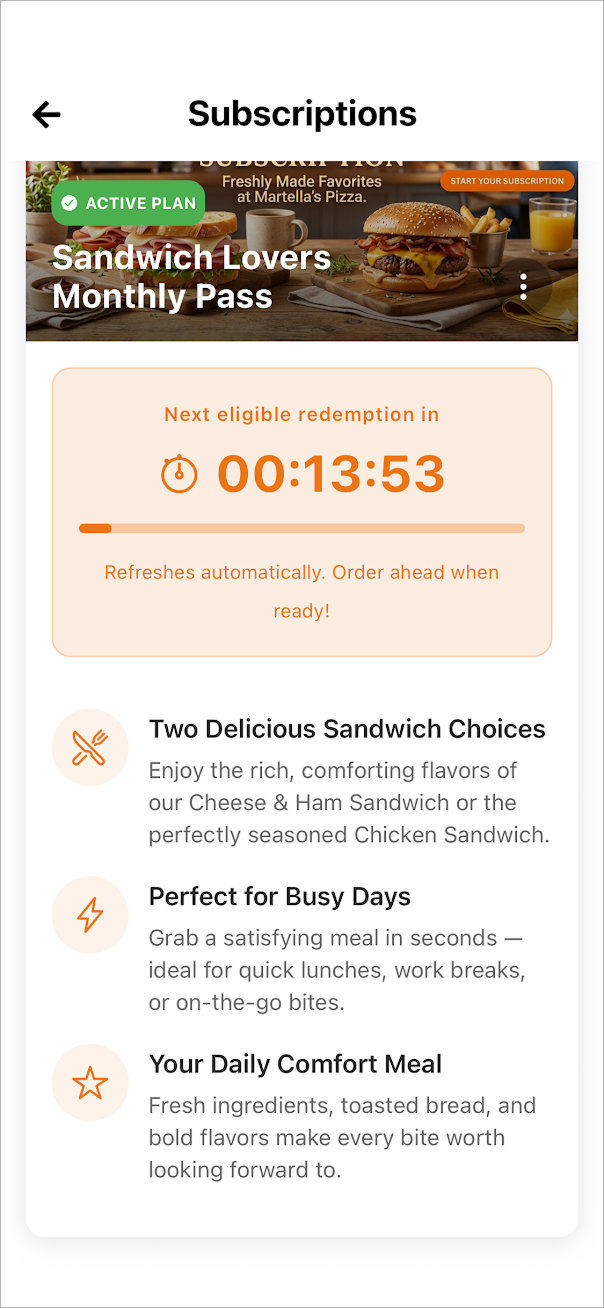
Task: Select Perfect for Busy Days heading
Action: (x=280, y=897)
